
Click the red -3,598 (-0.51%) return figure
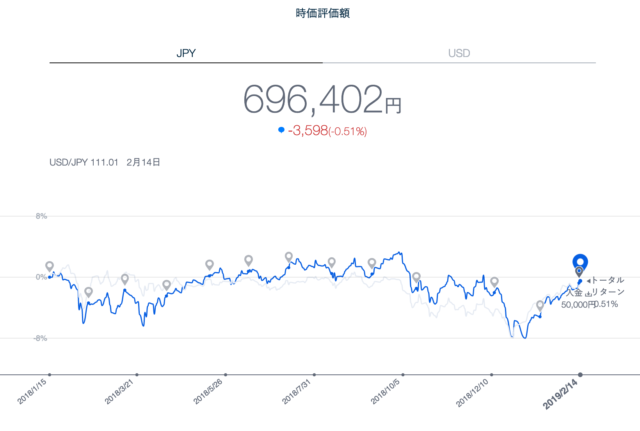pos(326,131)
